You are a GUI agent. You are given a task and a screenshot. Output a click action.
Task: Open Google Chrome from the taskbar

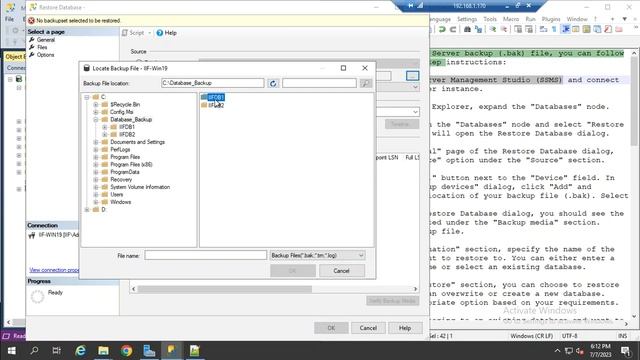pos(126,351)
